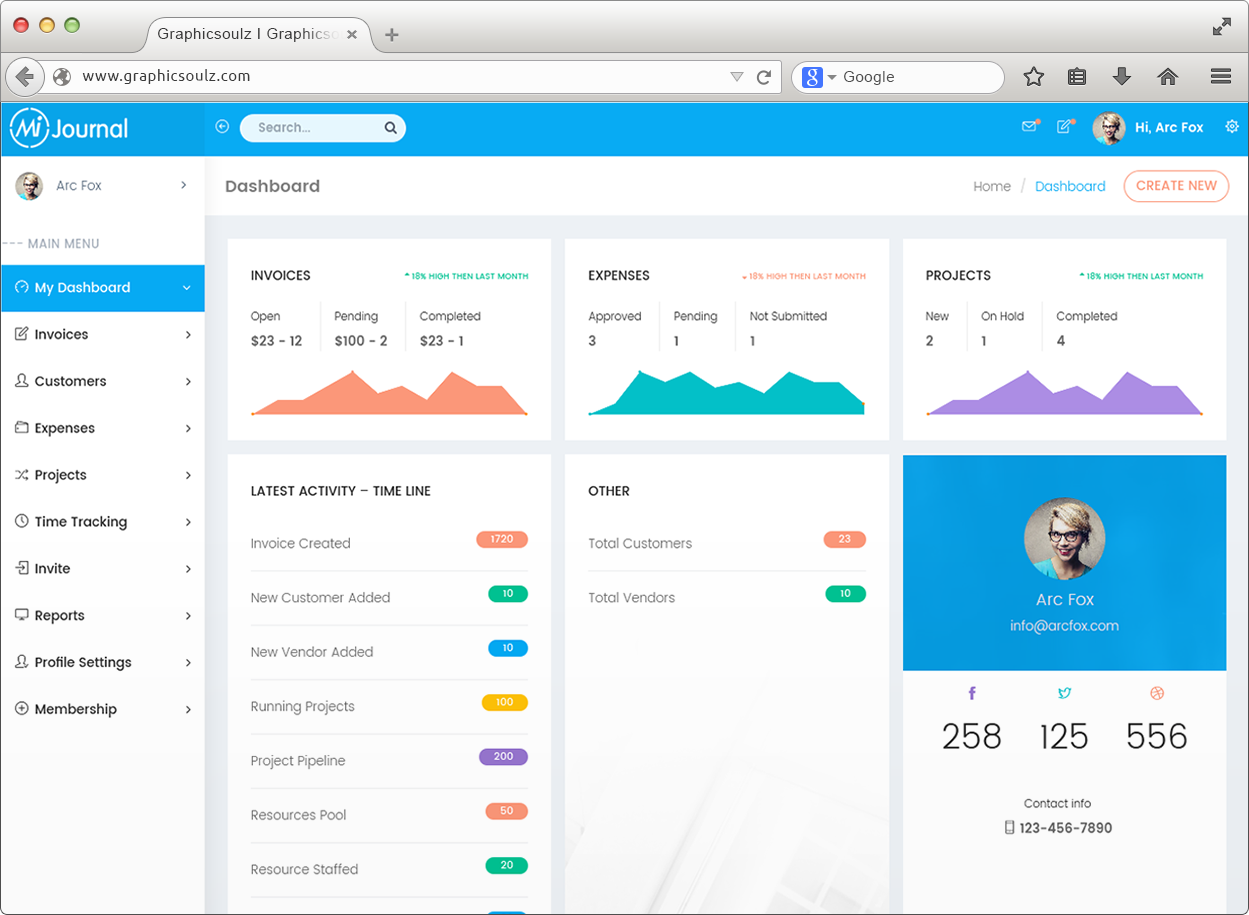Screen dimensions: 1249x915
Task: Open the Facebook icon on profile card
Action: tap(971, 693)
